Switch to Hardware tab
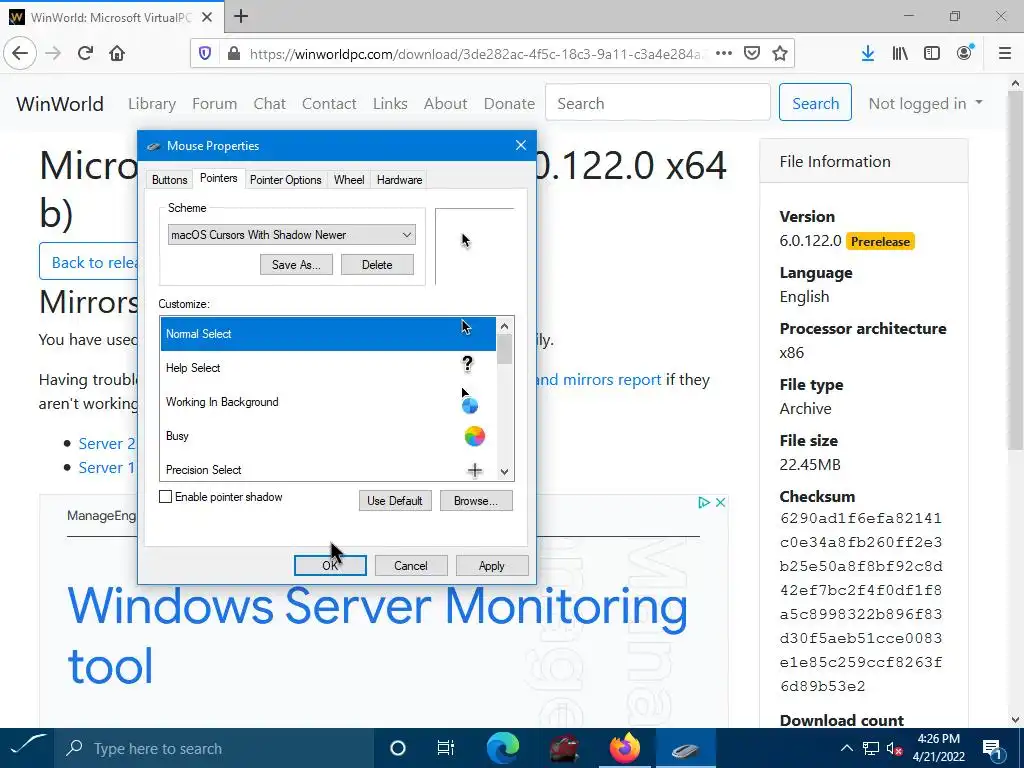 click(400, 180)
